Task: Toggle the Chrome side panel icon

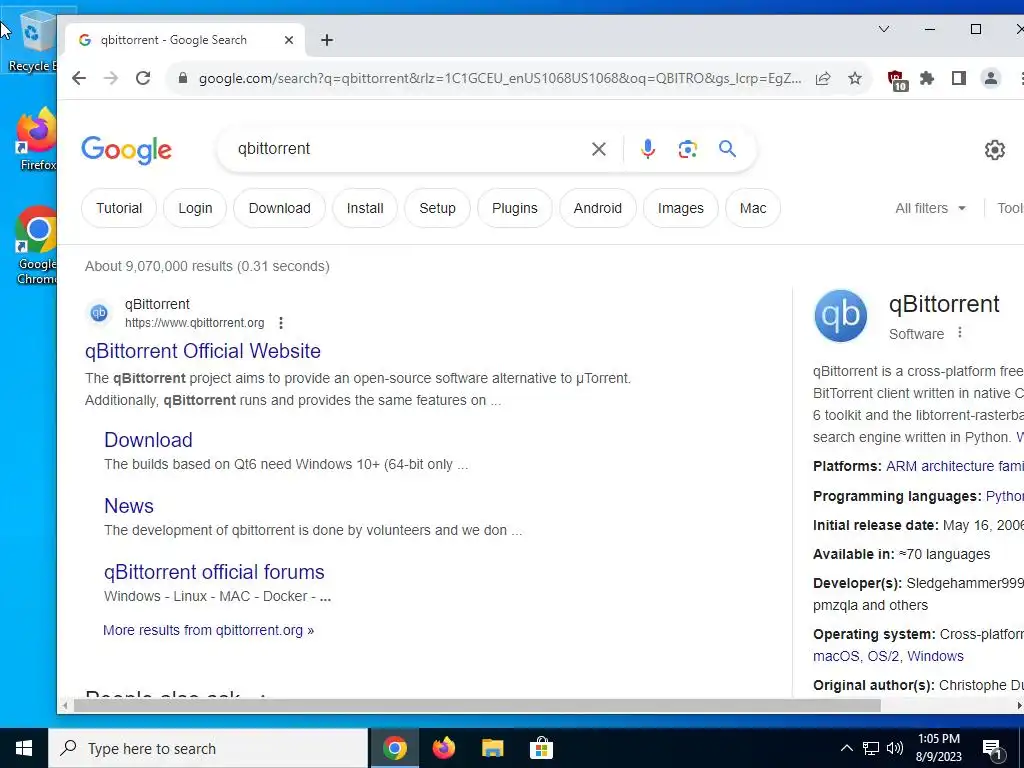Action: 959,78
